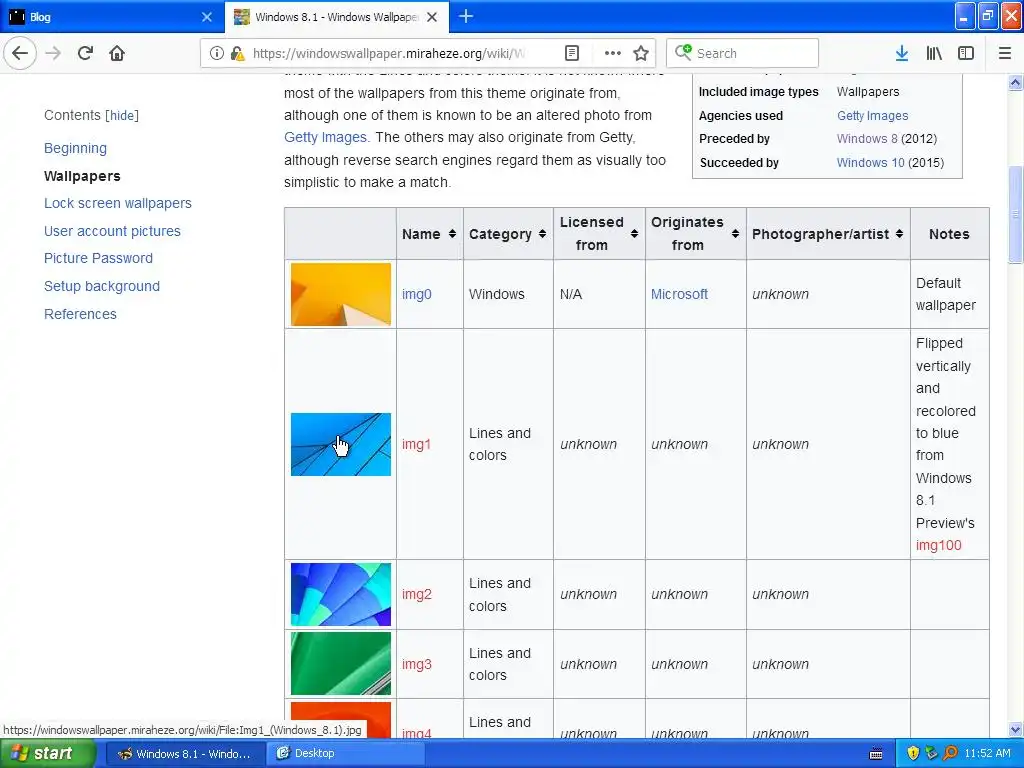Click the page scrollbar down arrow
The image size is (1024, 768).
(x=1016, y=730)
